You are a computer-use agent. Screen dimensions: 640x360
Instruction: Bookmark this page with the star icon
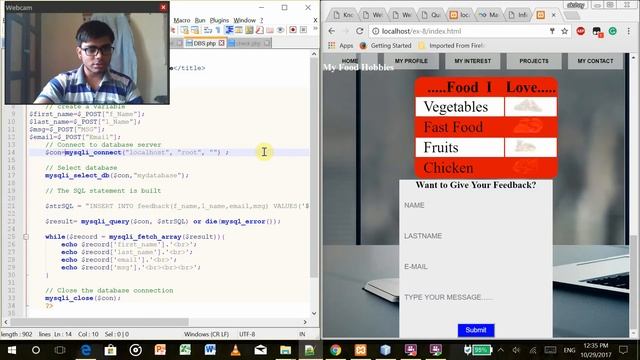click(x=564, y=31)
